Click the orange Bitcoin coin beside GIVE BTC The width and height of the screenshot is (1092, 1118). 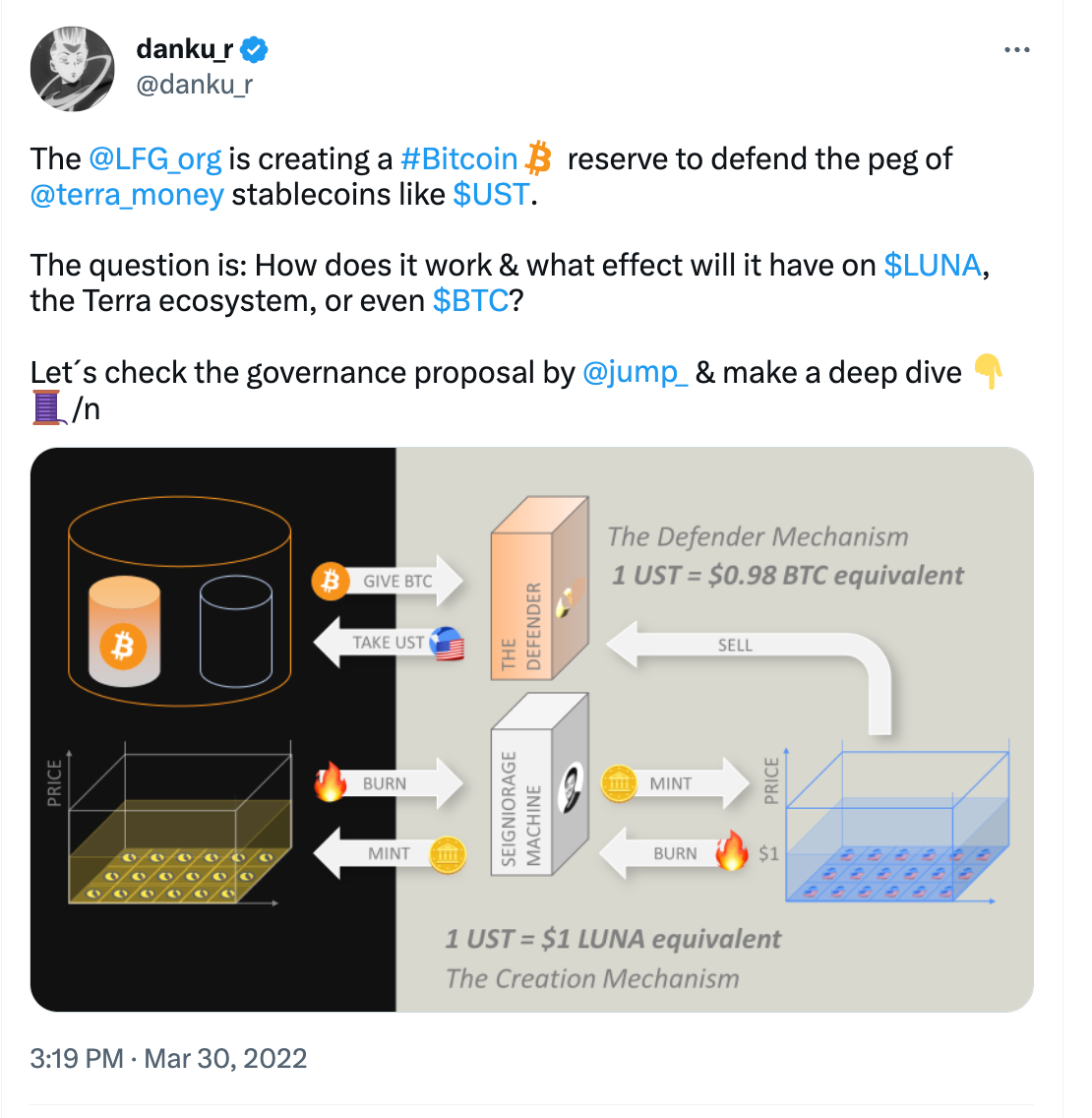click(331, 581)
